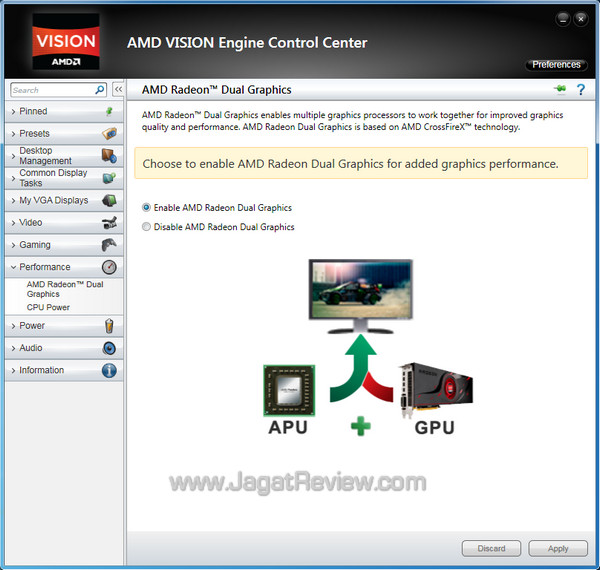
Task: Open the Gaming menu label
Action: [35, 245]
